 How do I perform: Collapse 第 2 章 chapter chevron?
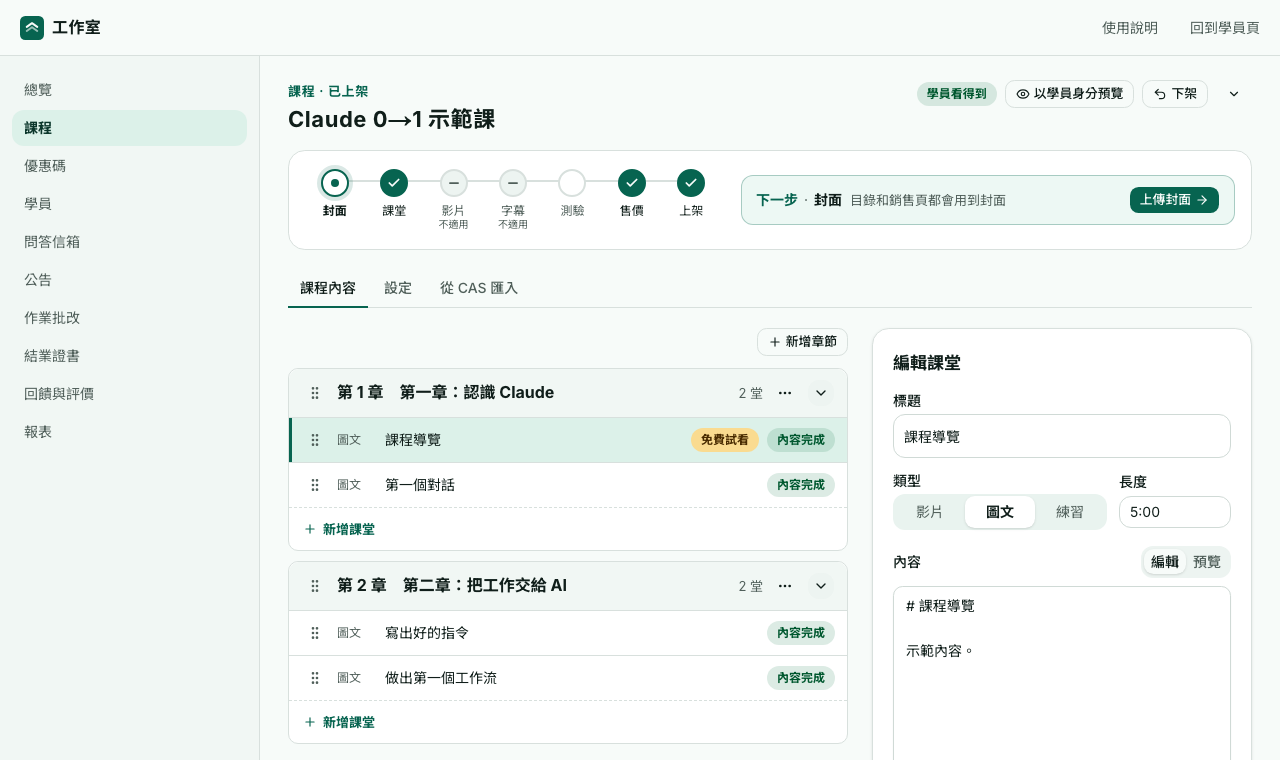pyautogui.click(x=821, y=586)
